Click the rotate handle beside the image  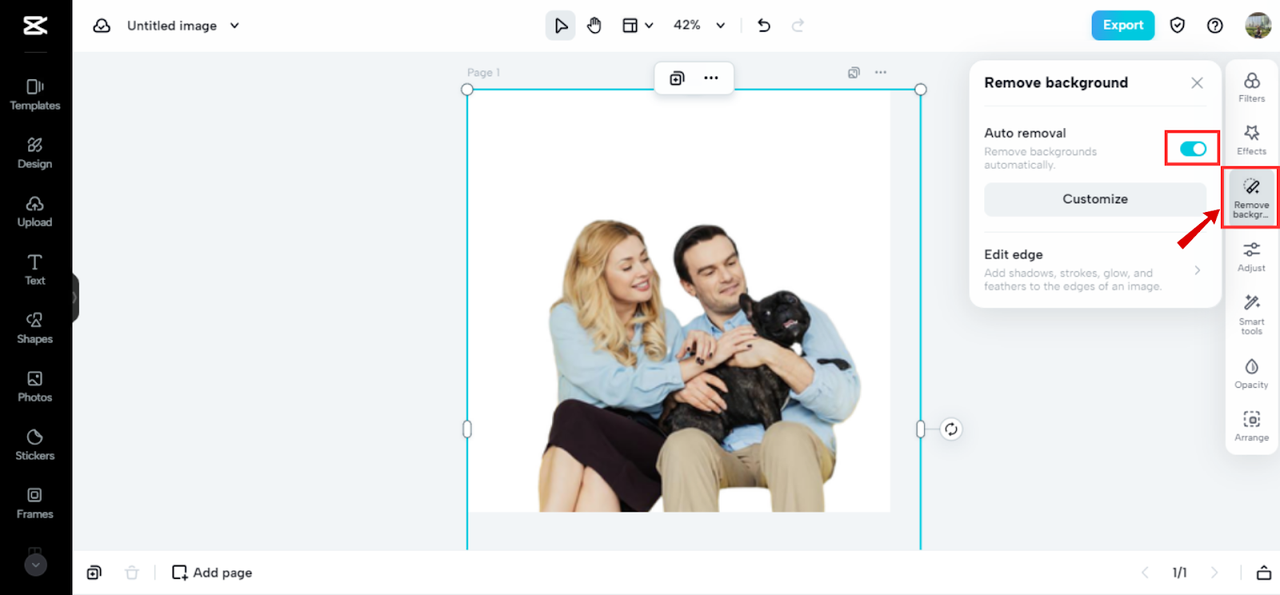[x=951, y=429]
